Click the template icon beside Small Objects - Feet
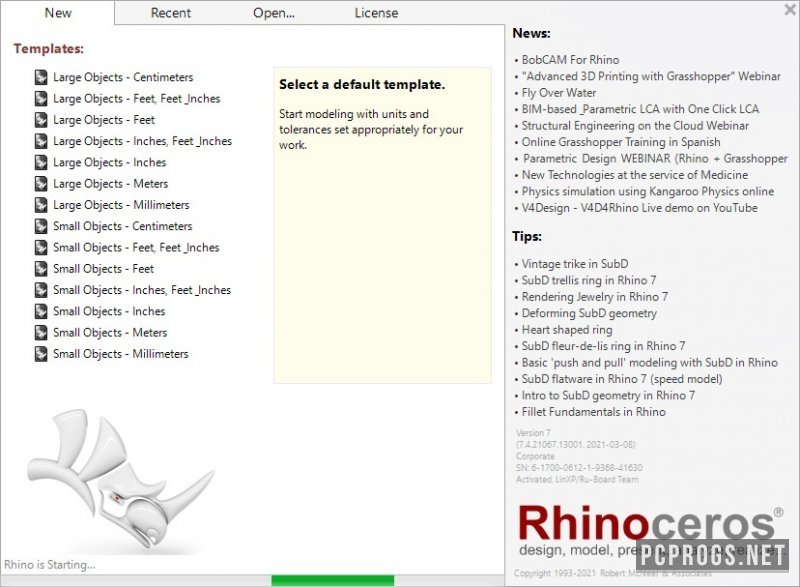 [41, 269]
